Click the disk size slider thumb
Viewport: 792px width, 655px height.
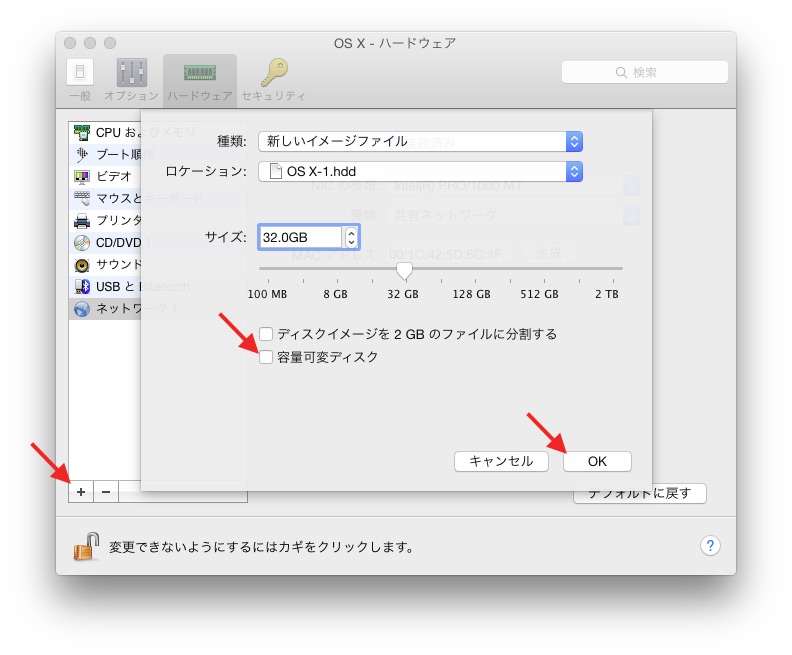pos(404,270)
